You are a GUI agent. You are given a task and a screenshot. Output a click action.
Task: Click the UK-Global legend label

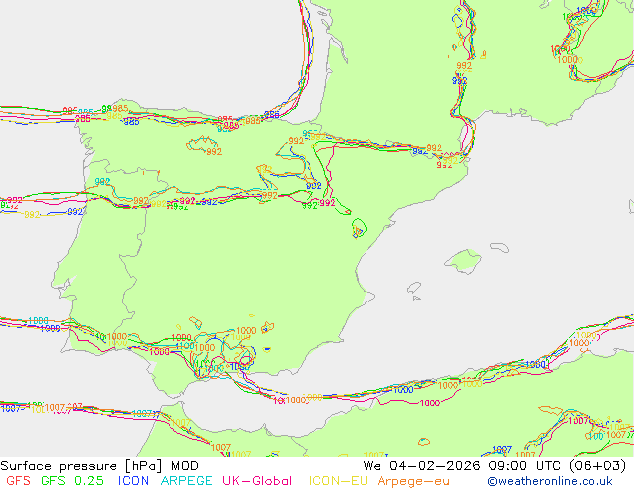[257, 481]
